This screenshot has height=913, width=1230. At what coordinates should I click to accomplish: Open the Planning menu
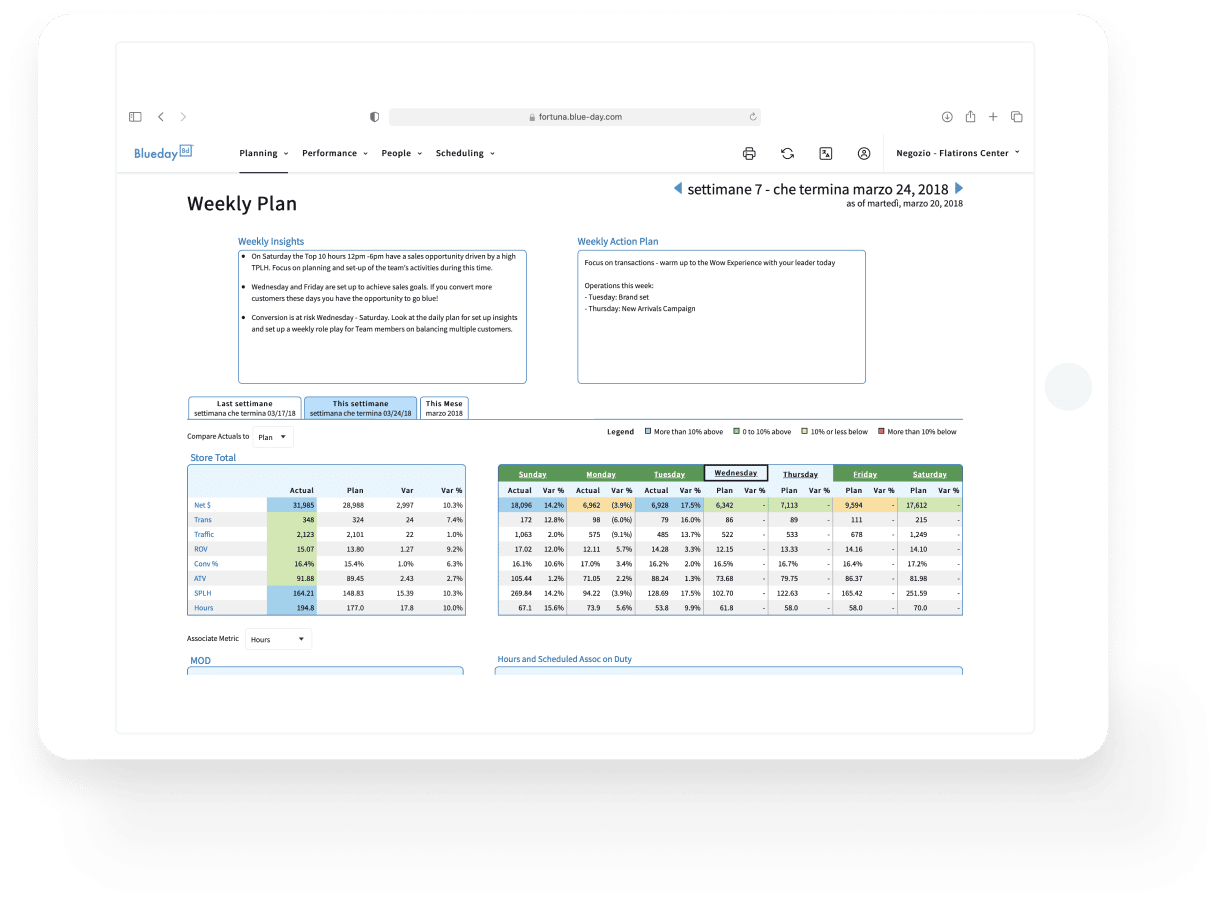tap(264, 153)
